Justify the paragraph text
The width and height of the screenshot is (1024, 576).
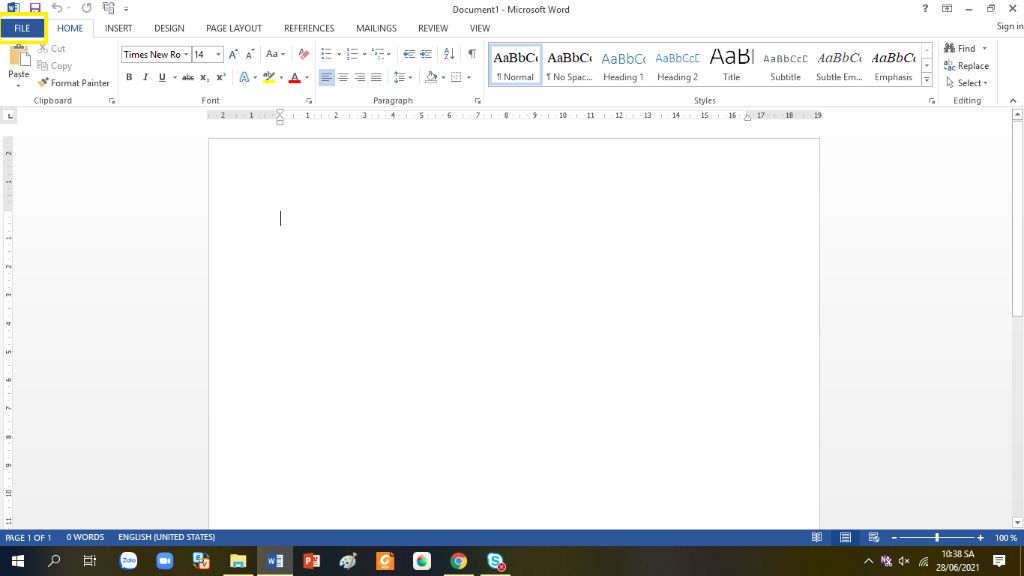tap(376, 77)
